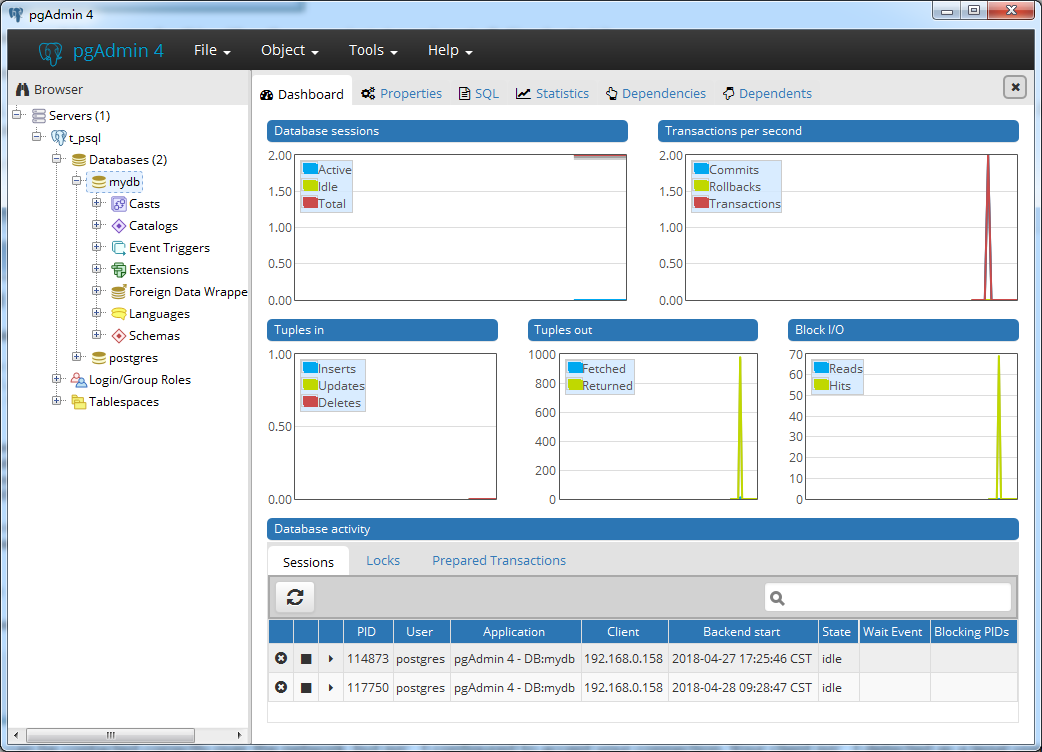Open the Locks tab
Viewport: 1042px width, 752px height.
pos(383,561)
